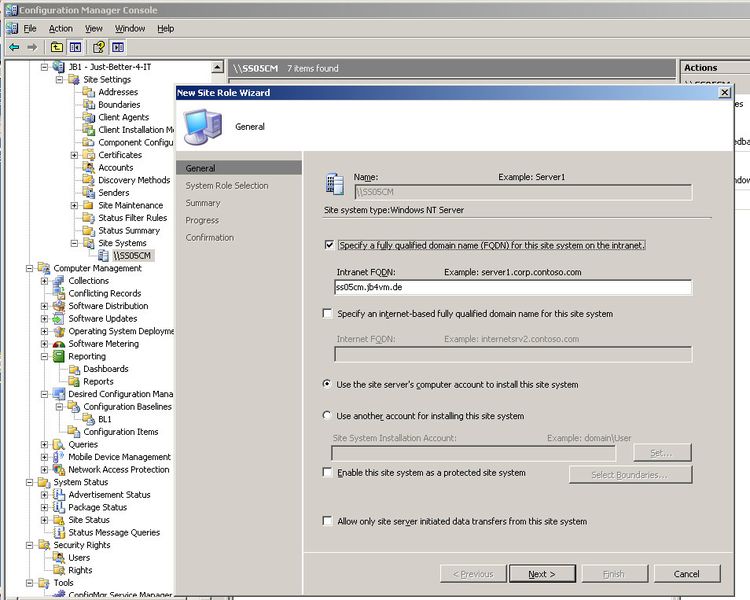Select the Mobile Device Management icon

coord(59,457)
